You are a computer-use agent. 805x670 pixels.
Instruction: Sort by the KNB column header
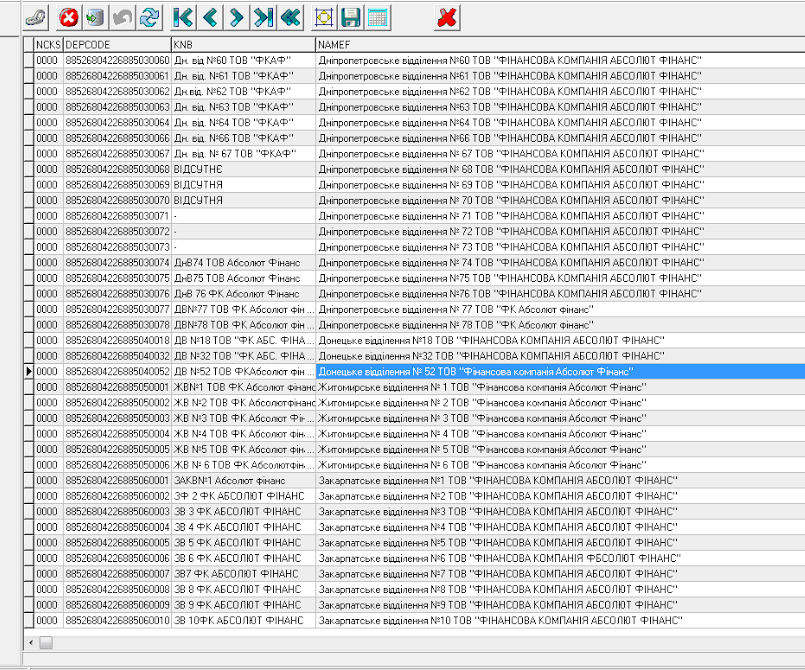[x=243, y=45]
